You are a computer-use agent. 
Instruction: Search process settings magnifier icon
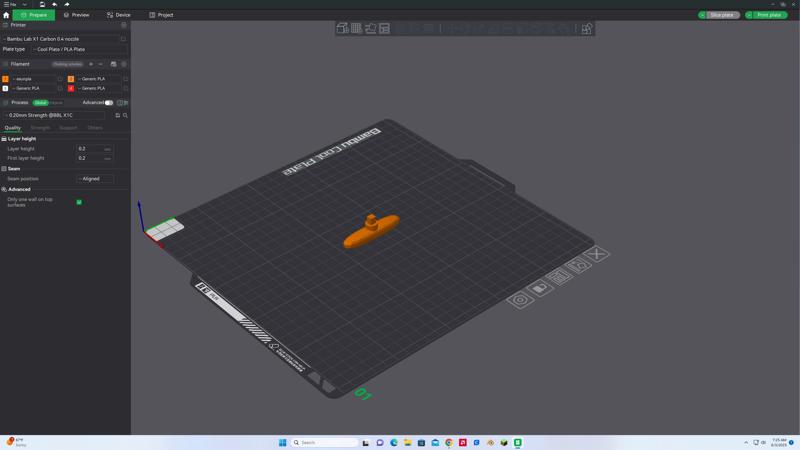(125, 115)
